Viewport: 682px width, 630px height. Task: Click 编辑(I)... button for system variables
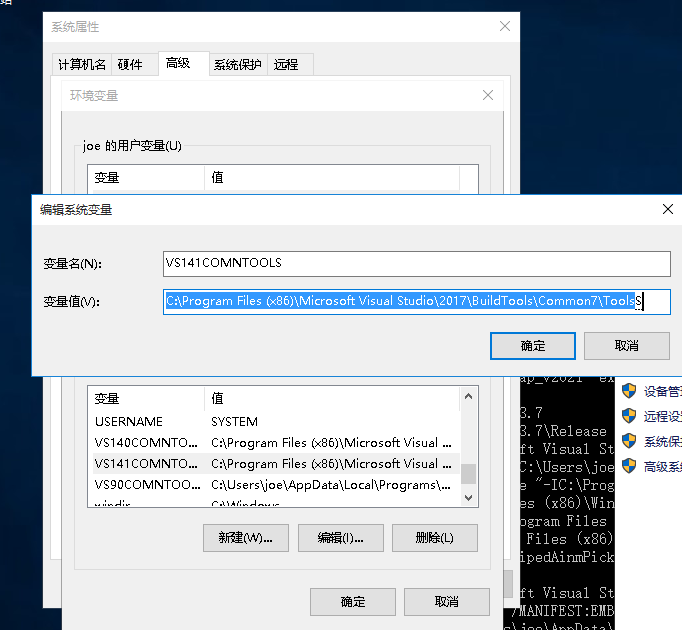[341, 538]
